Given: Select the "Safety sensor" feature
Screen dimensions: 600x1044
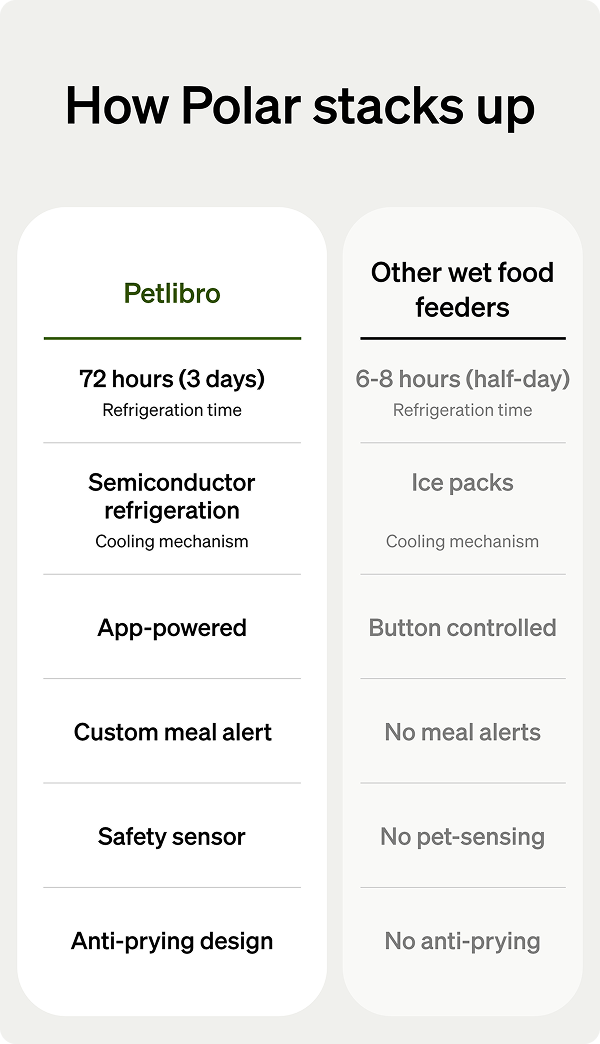Looking at the screenshot, I should pos(172,837).
